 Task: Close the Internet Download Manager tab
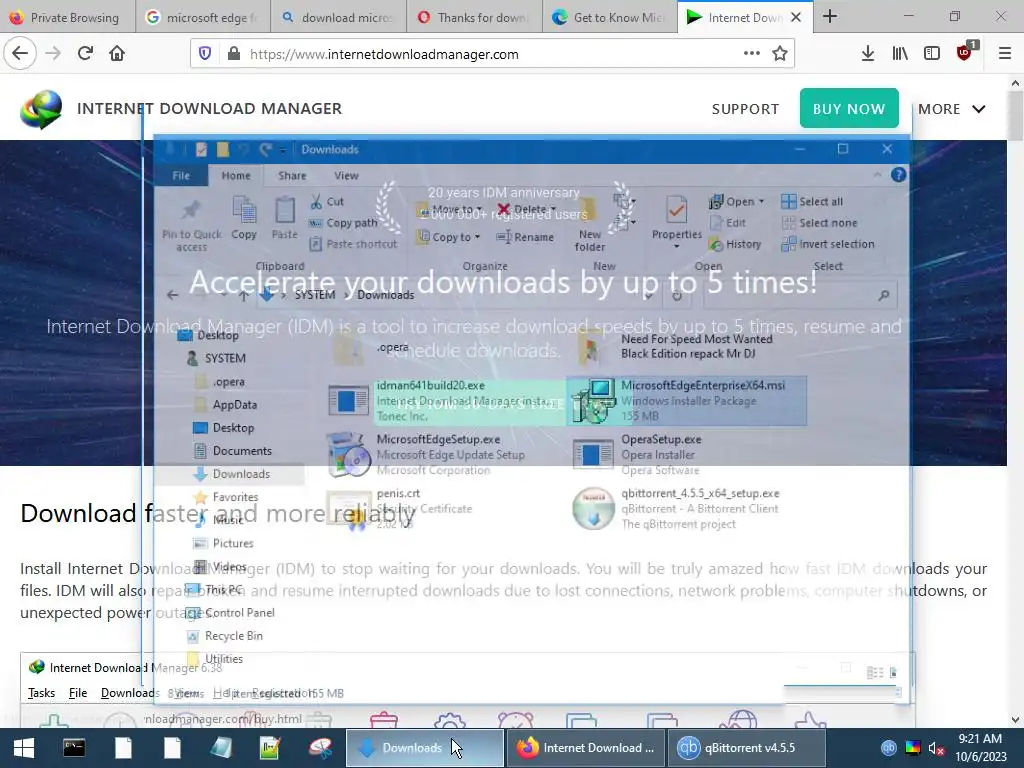795,17
